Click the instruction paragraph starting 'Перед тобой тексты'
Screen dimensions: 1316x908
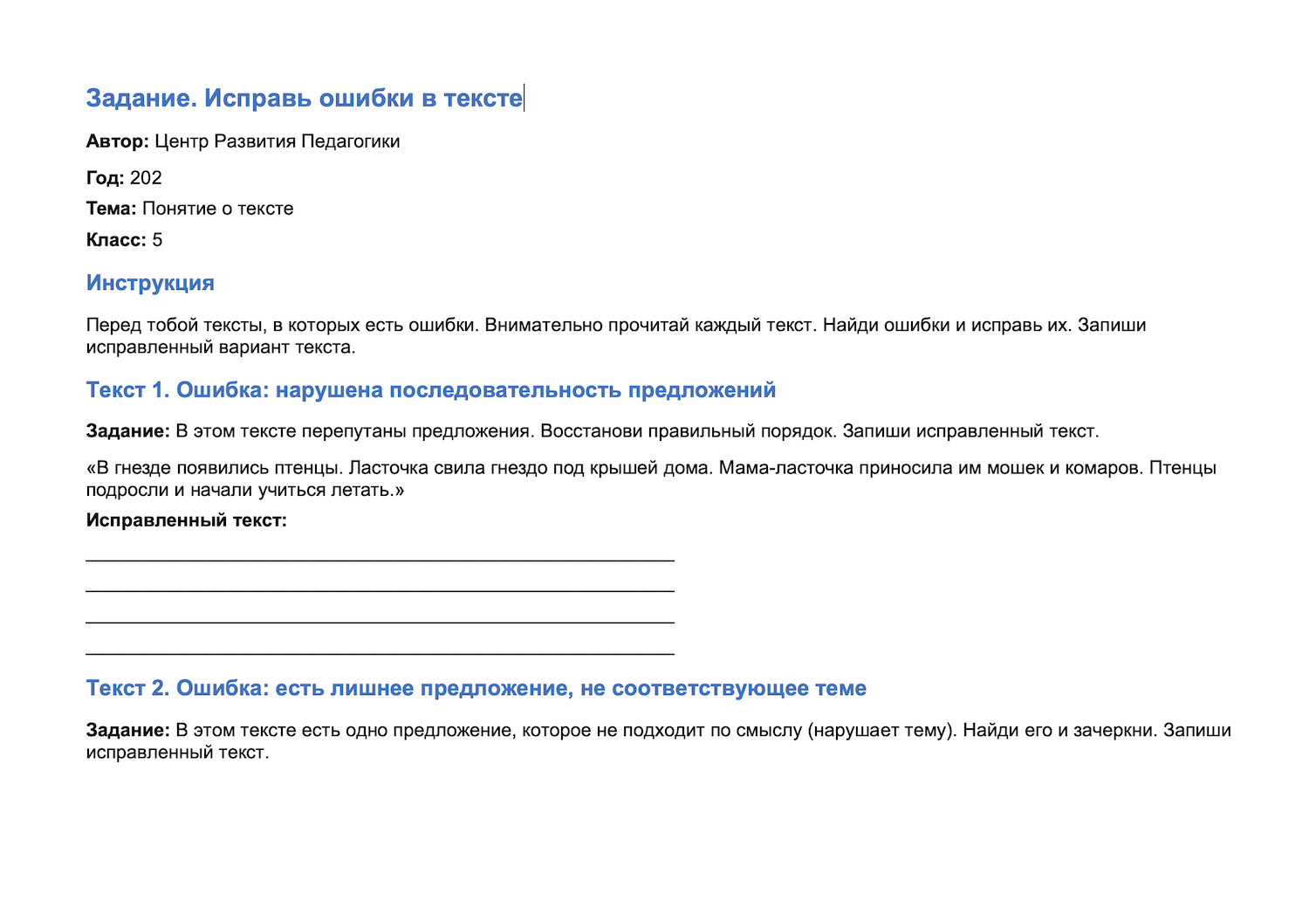(616, 336)
